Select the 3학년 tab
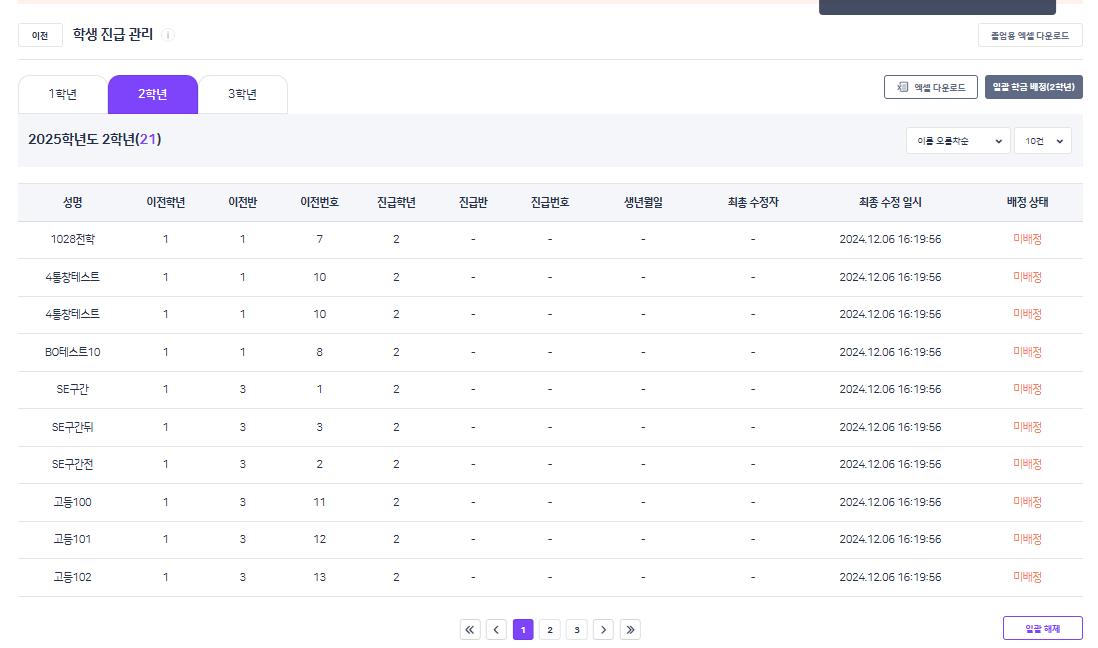This screenshot has width=1098, height=648. click(242, 95)
